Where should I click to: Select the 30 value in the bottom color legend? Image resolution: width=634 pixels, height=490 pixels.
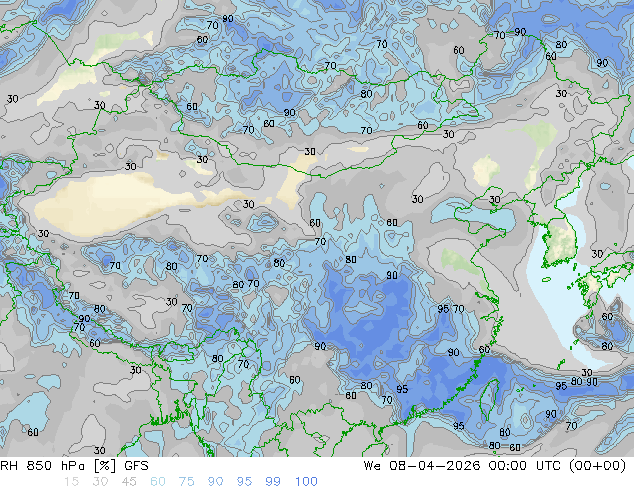click(x=100, y=482)
